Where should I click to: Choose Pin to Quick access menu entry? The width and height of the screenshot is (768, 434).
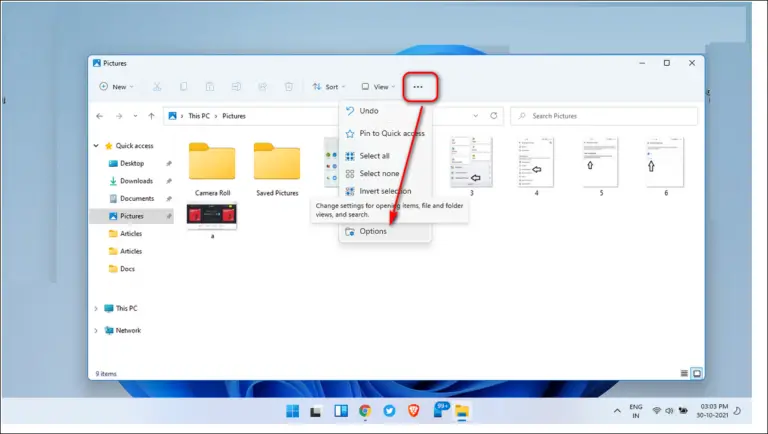385,133
